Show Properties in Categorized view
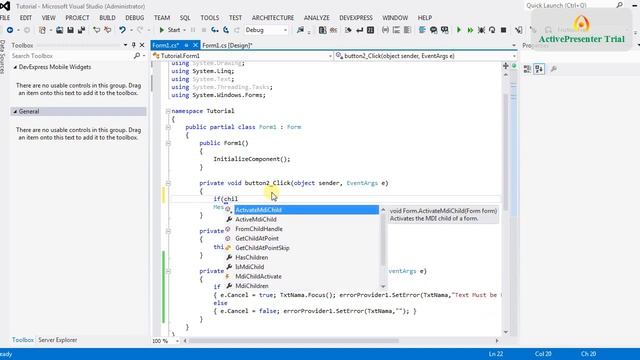 (x=527, y=69)
